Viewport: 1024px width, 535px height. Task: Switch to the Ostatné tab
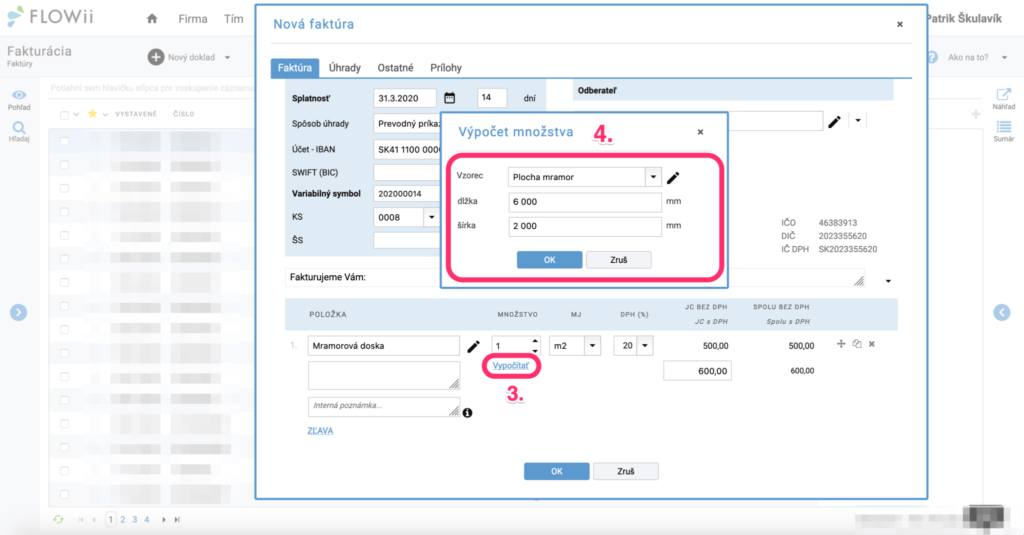pos(395,68)
